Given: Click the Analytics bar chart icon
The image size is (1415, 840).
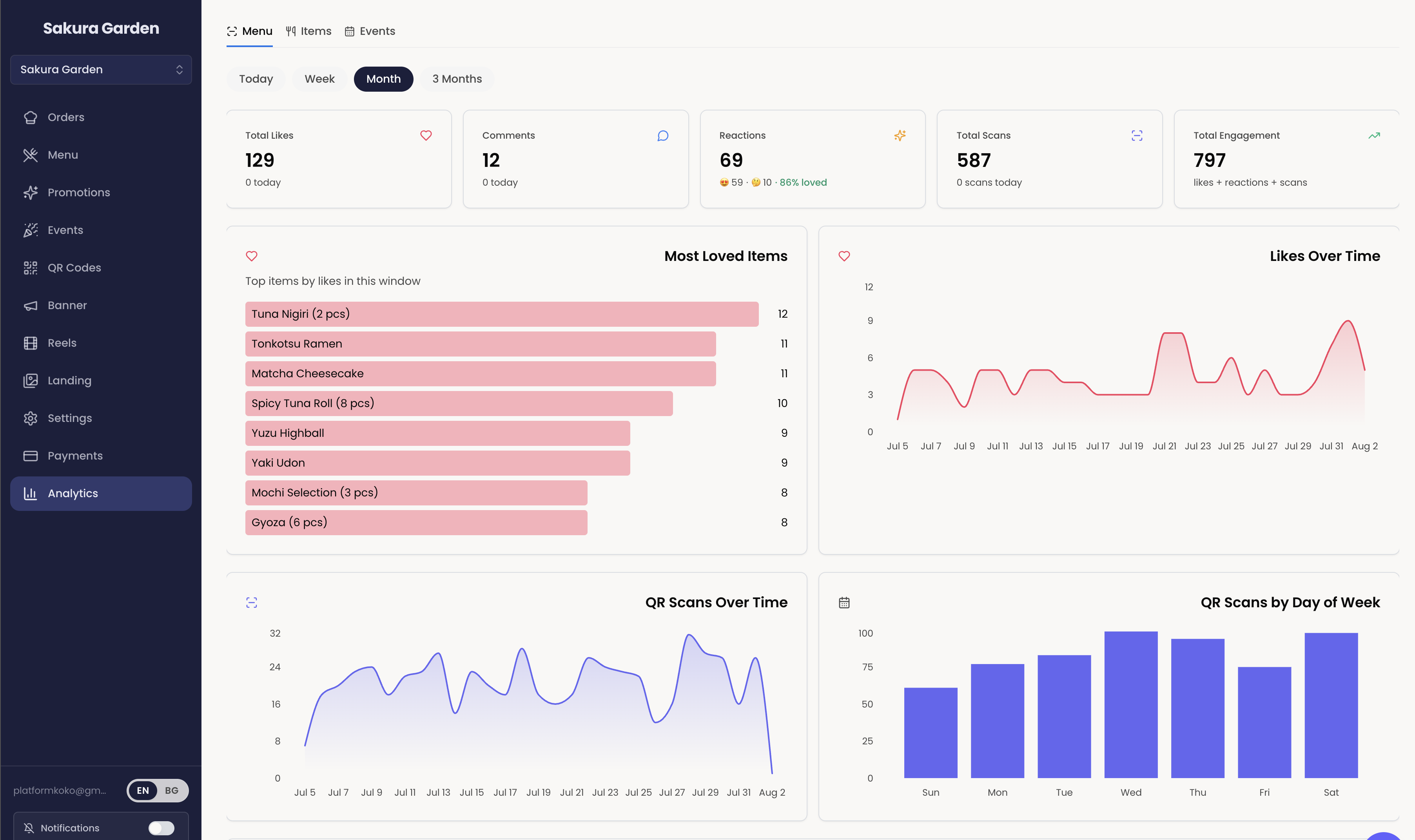Looking at the screenshot, I should point(31,494).
